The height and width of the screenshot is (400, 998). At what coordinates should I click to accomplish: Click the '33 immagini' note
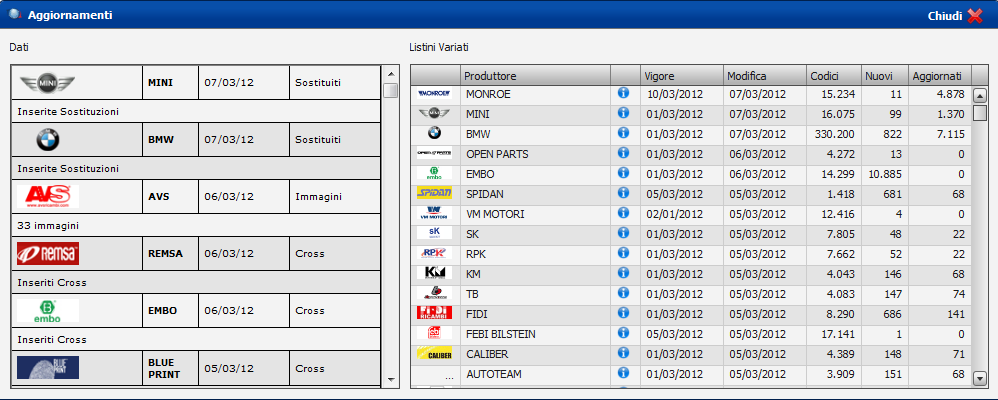[48, 225]
